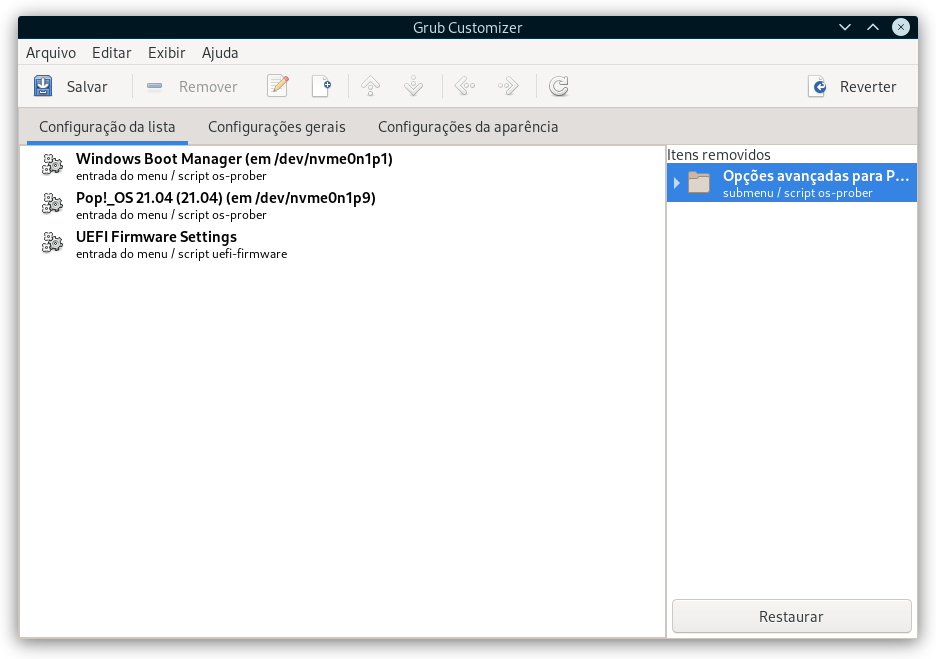936x659 pixels.
Task: Open the Arquivo menu
Action: coord(51,53)
